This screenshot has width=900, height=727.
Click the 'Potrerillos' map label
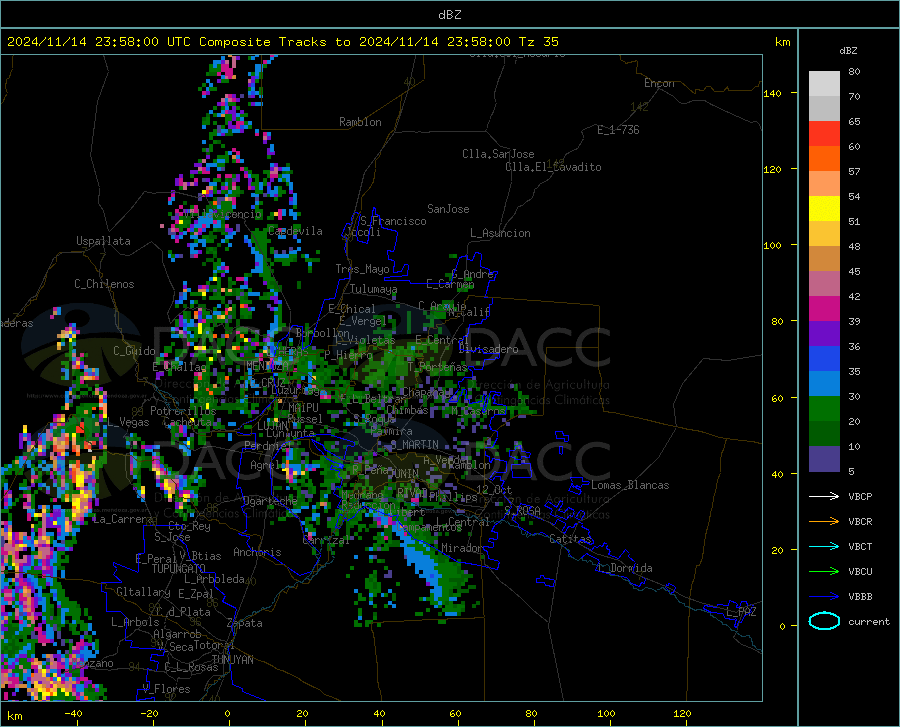(x=183, y=411)
